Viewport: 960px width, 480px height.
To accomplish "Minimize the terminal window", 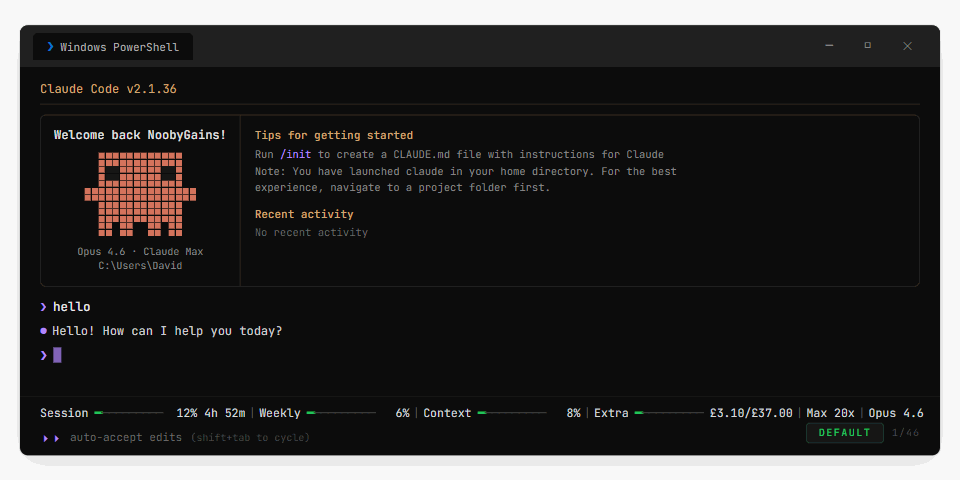I will click(829, 46).
